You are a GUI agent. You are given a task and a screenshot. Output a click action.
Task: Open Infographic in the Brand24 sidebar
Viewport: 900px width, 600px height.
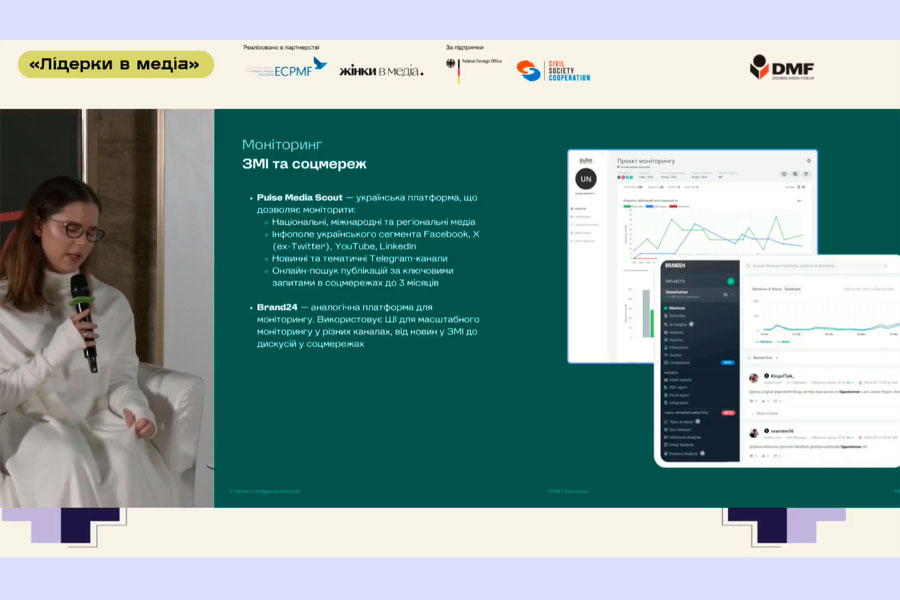click(x=678, y=402)
